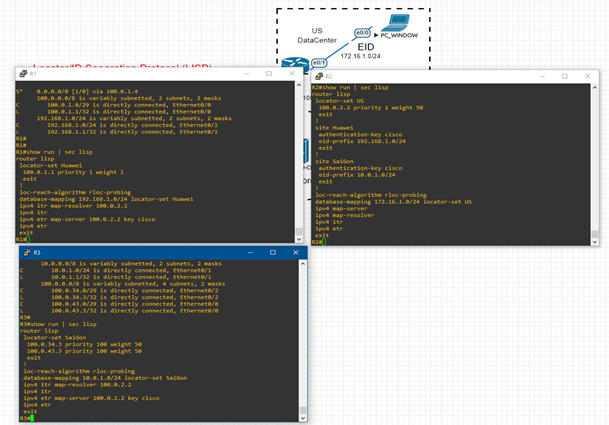Click the PC_WINDOW label in the topology

[x=399, y=35]
